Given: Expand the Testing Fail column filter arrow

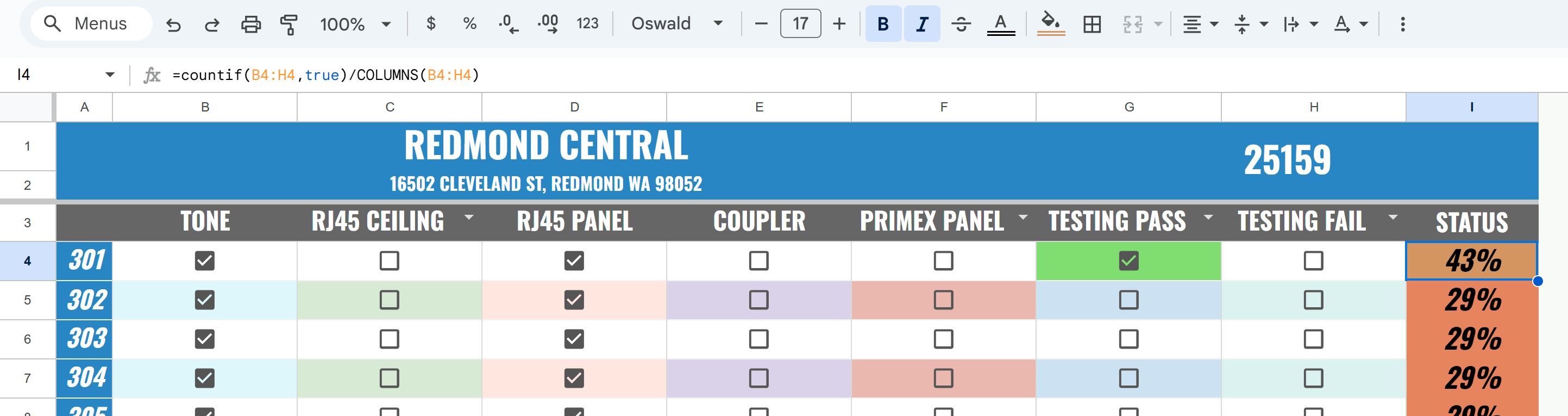Looking at the screenshot, I should pos(1393,217).
